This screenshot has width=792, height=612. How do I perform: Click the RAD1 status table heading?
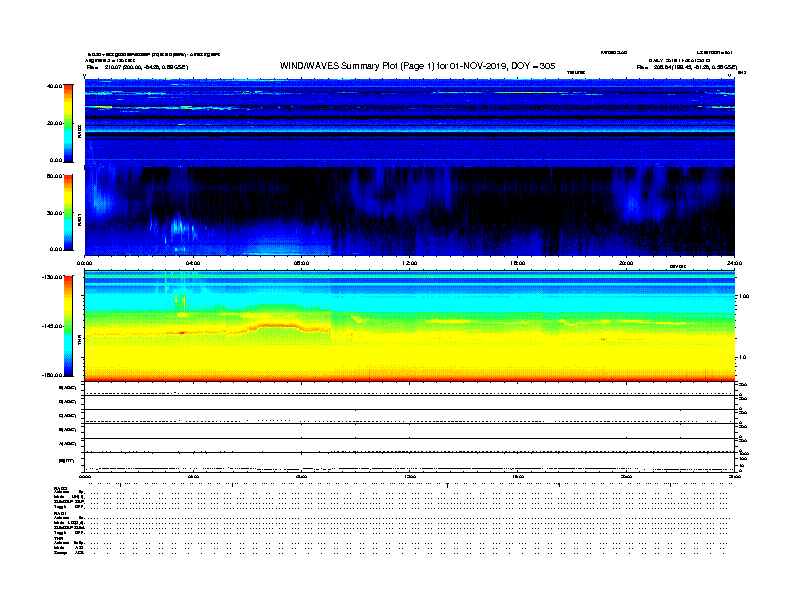(x=61, y=513)
